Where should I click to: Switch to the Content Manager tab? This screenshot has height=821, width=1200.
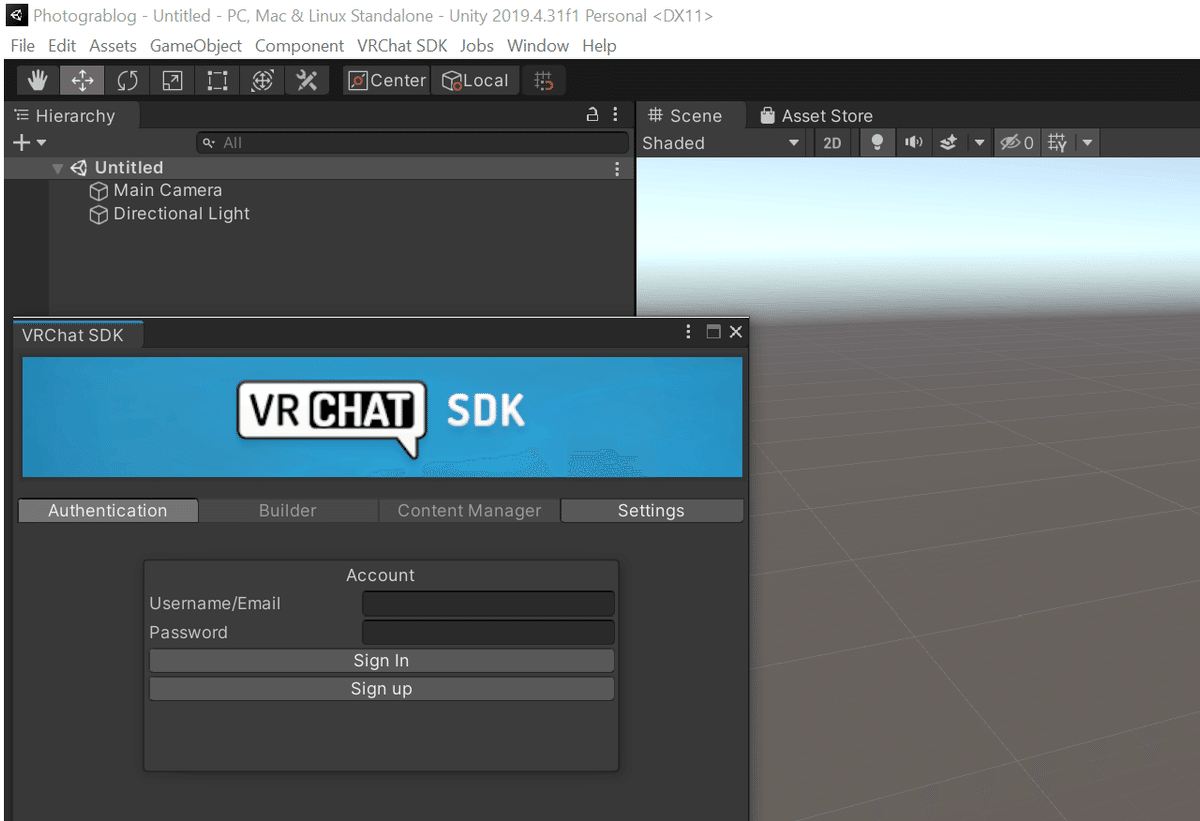click(469, 511)
